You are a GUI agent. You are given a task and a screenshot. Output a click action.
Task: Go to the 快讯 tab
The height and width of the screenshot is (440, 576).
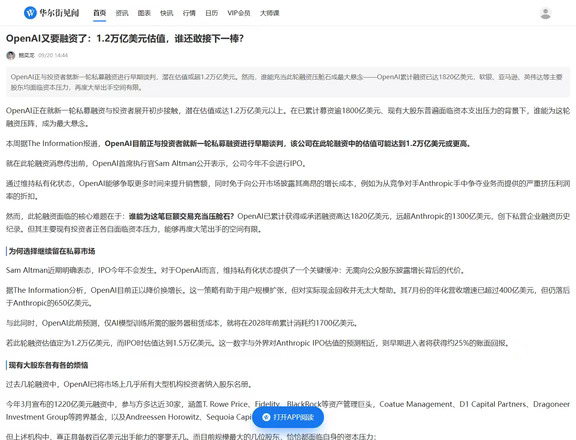167,13
